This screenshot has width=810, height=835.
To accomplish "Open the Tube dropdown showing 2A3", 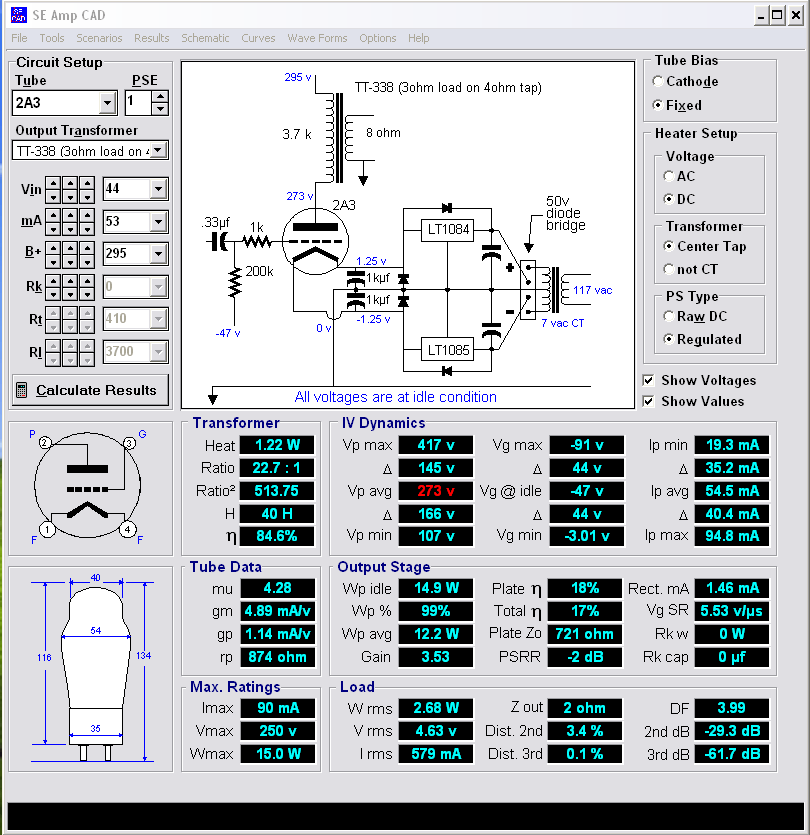I will pyautogui.click(x=107, y=103).
